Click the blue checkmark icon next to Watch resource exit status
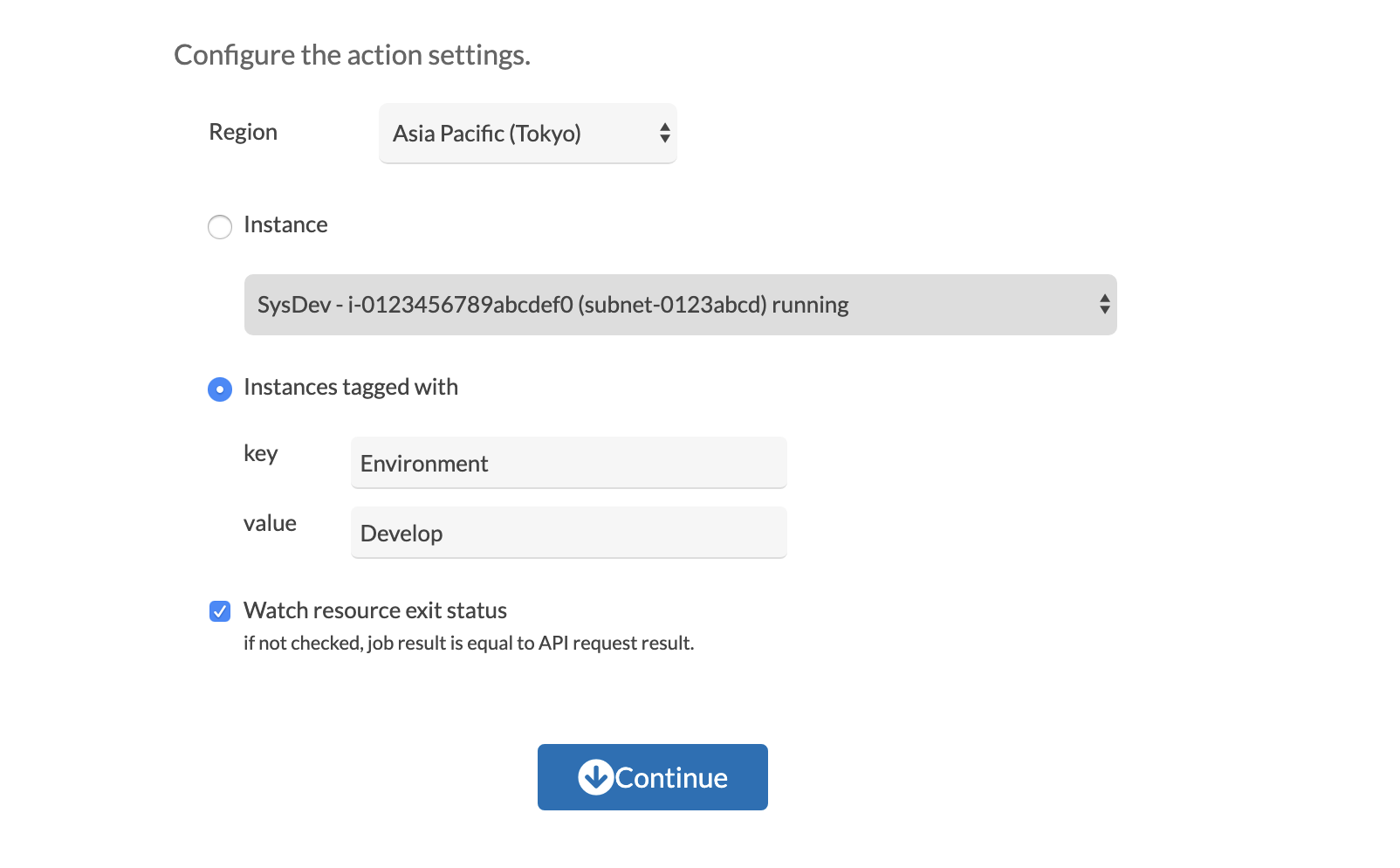The height and width of the screenshot is (868, 1400). pos(219,611)
